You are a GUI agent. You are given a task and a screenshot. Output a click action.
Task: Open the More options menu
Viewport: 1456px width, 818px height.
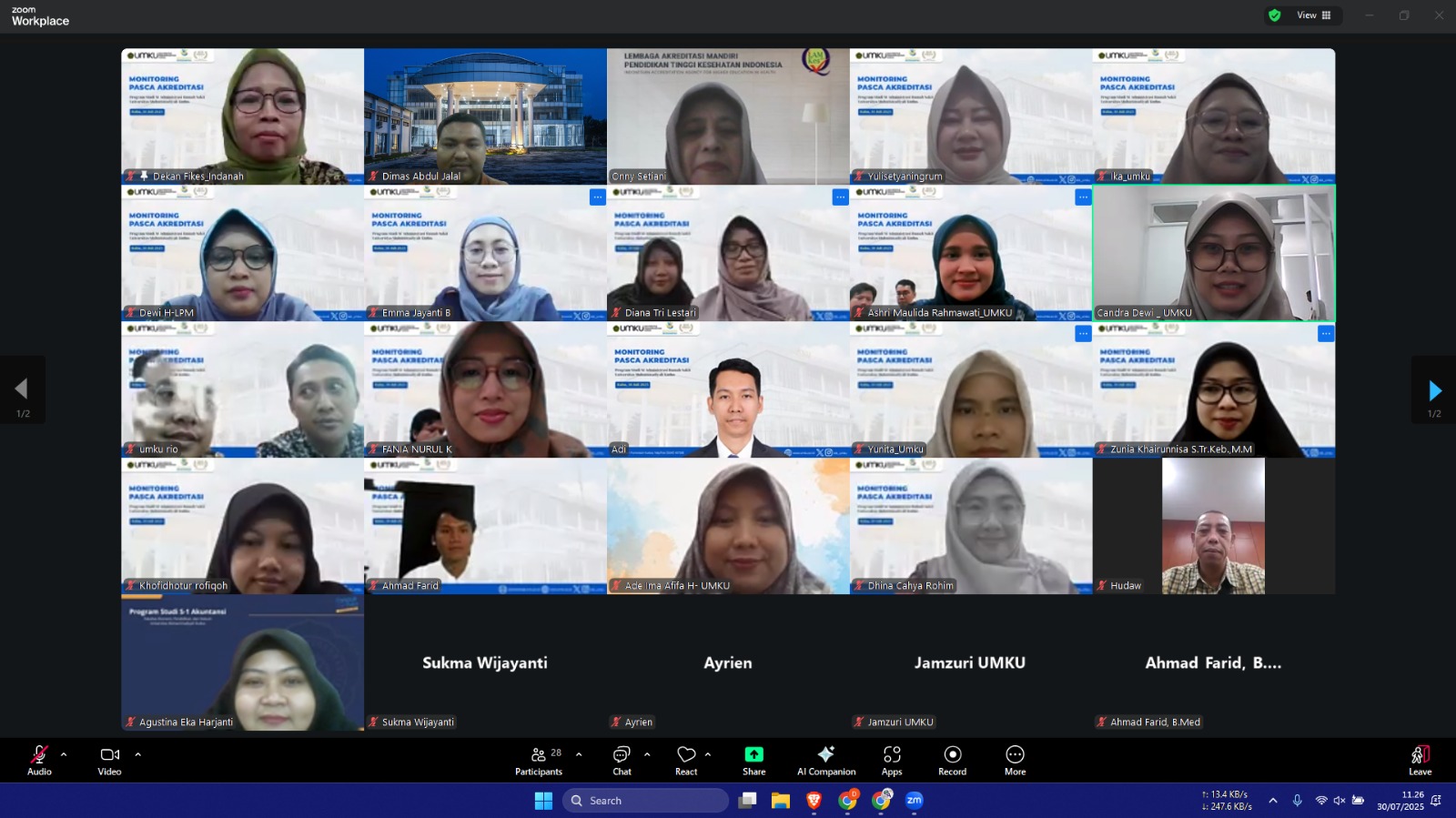click(x=1015, y=761)
